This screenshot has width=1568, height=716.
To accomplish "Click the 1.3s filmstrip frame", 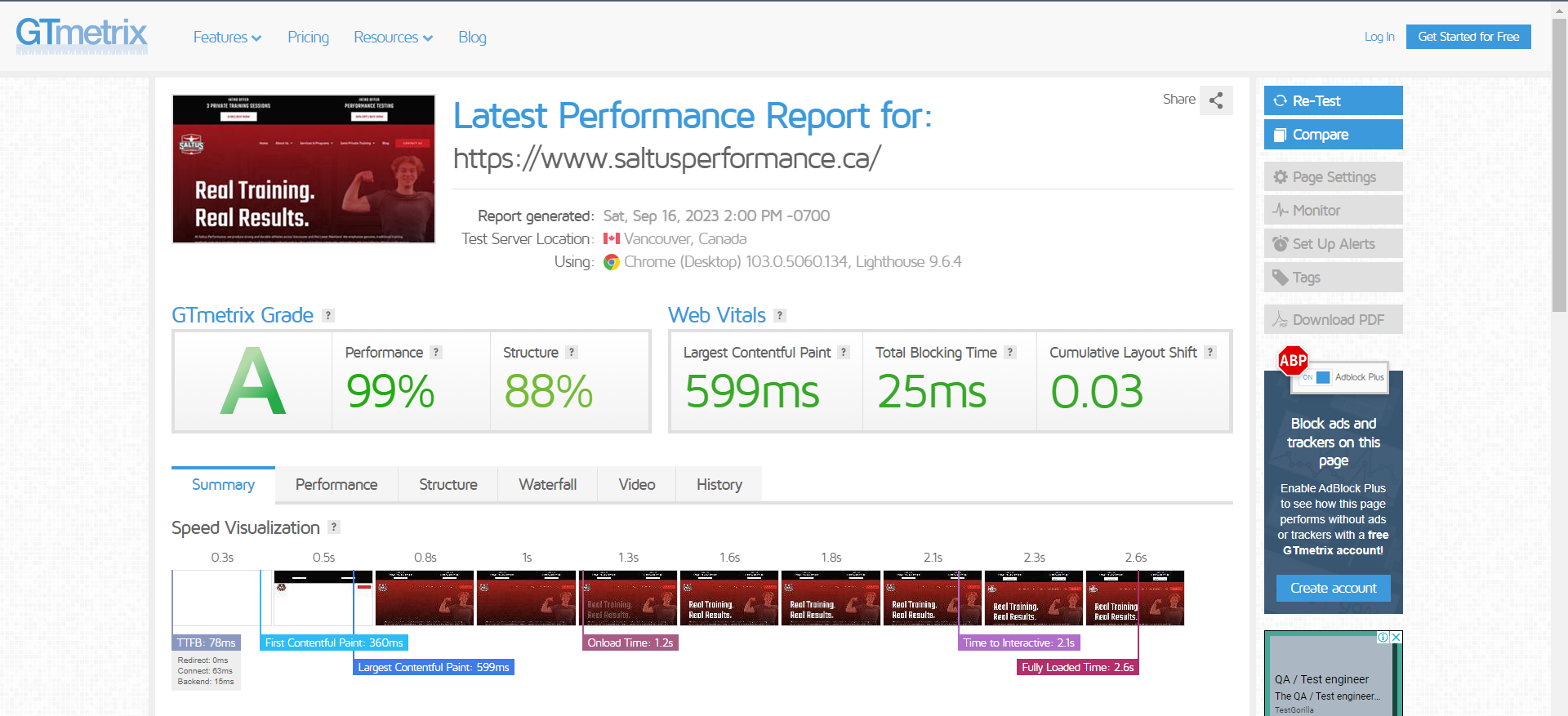I will click(x=628, y=598).
